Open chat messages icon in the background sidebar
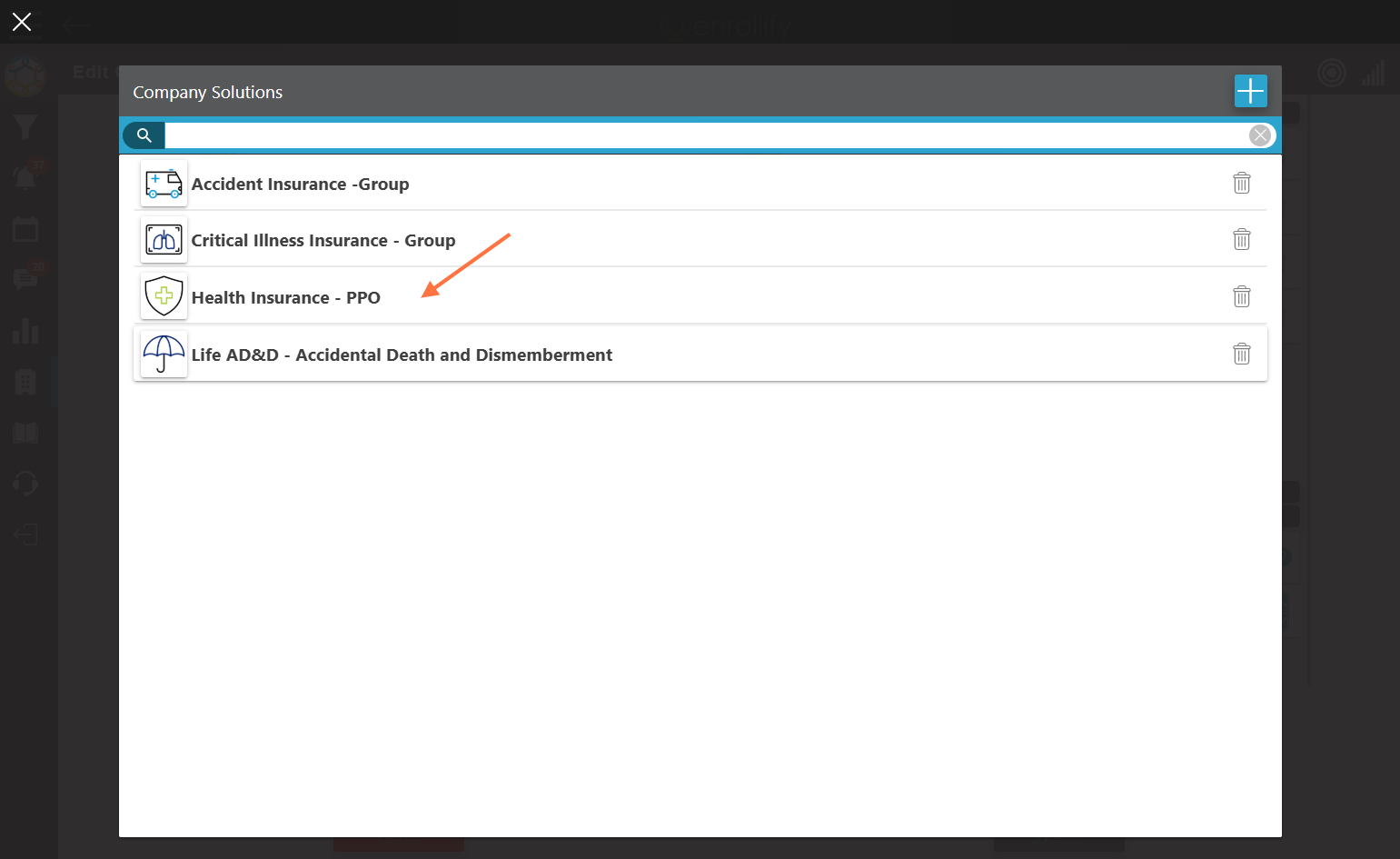Image resolution: width=1400 pixels, height=859 pixels. pos(25,279)
